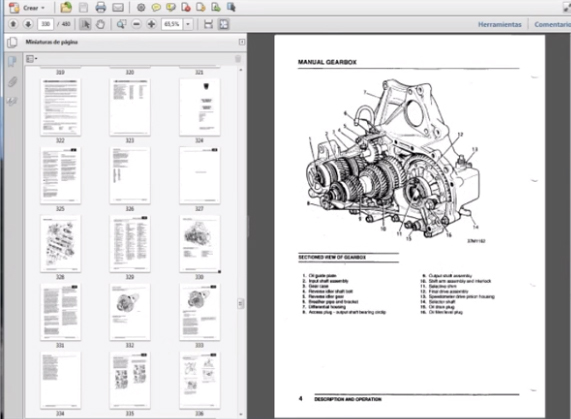Viewport: 571px width, 419px height.
Task: Open the zoom level dropdown arrow
Action: [x=188, y=24]
